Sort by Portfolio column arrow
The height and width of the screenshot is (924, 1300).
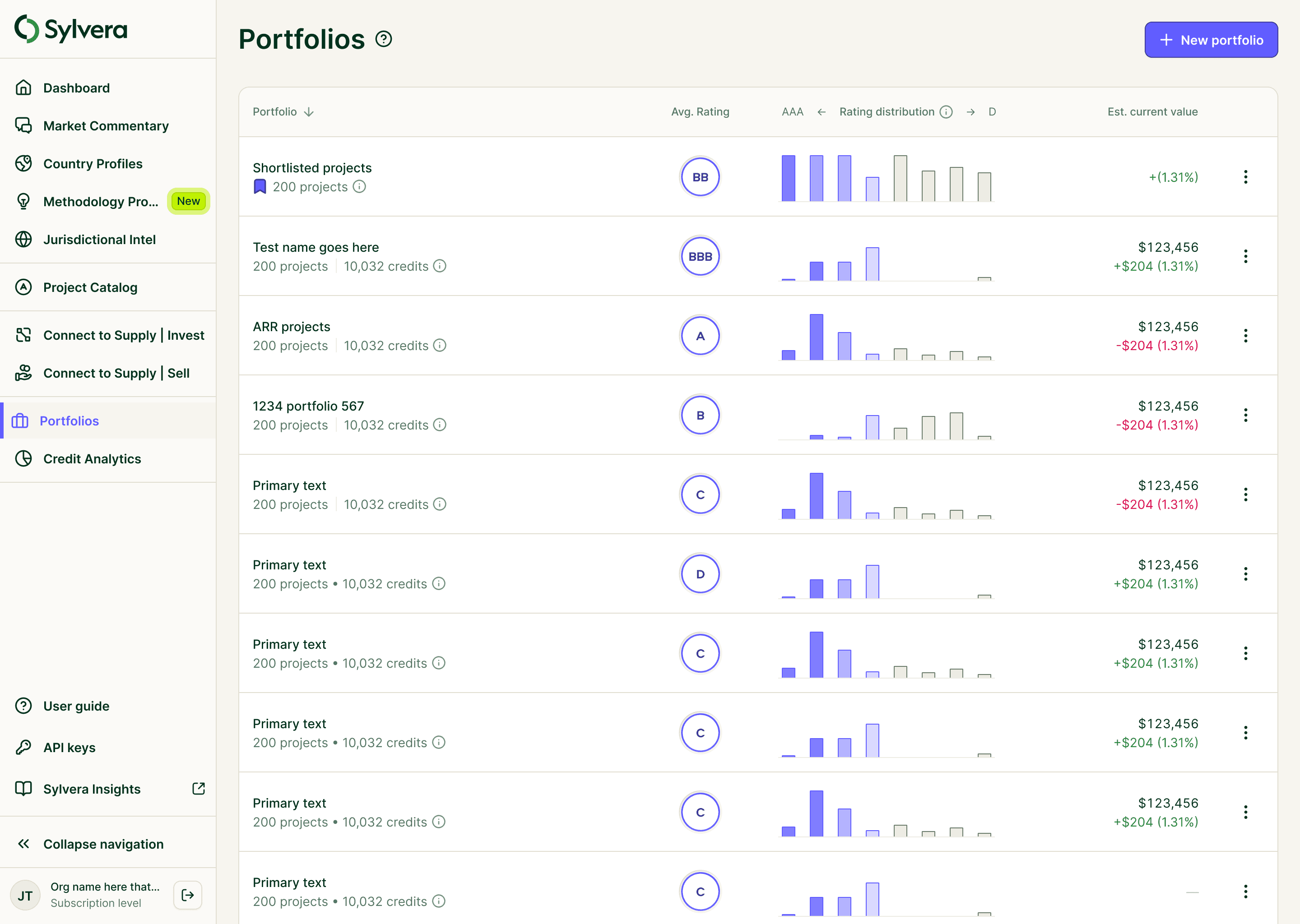(x=309, y=112)
